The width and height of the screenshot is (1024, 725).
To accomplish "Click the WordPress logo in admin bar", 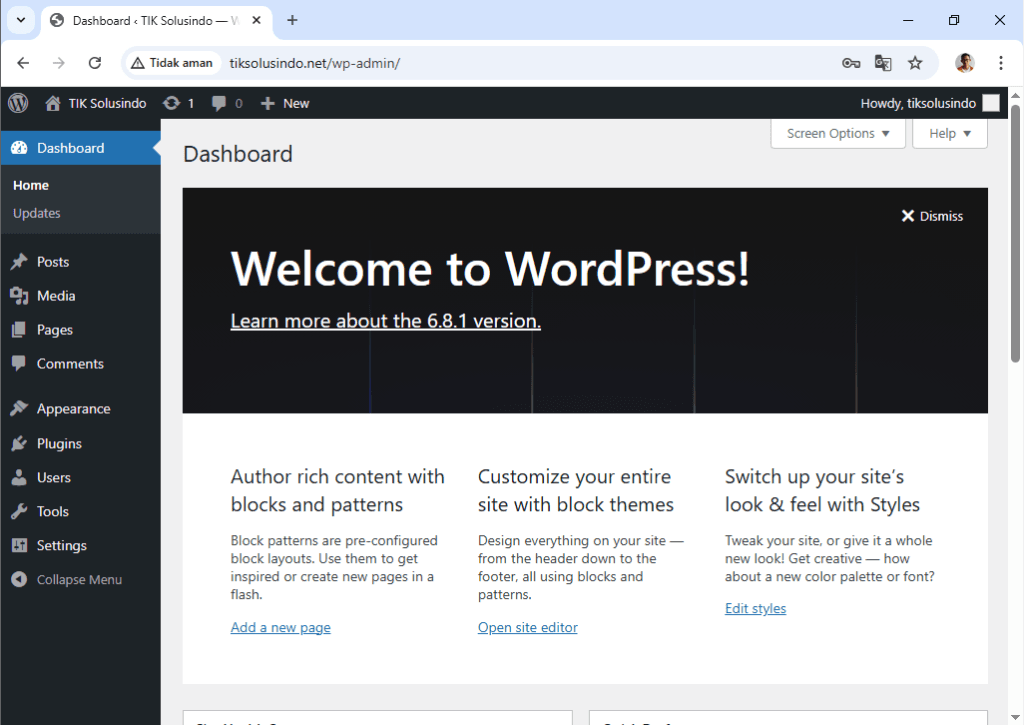I will click(18, 103).
